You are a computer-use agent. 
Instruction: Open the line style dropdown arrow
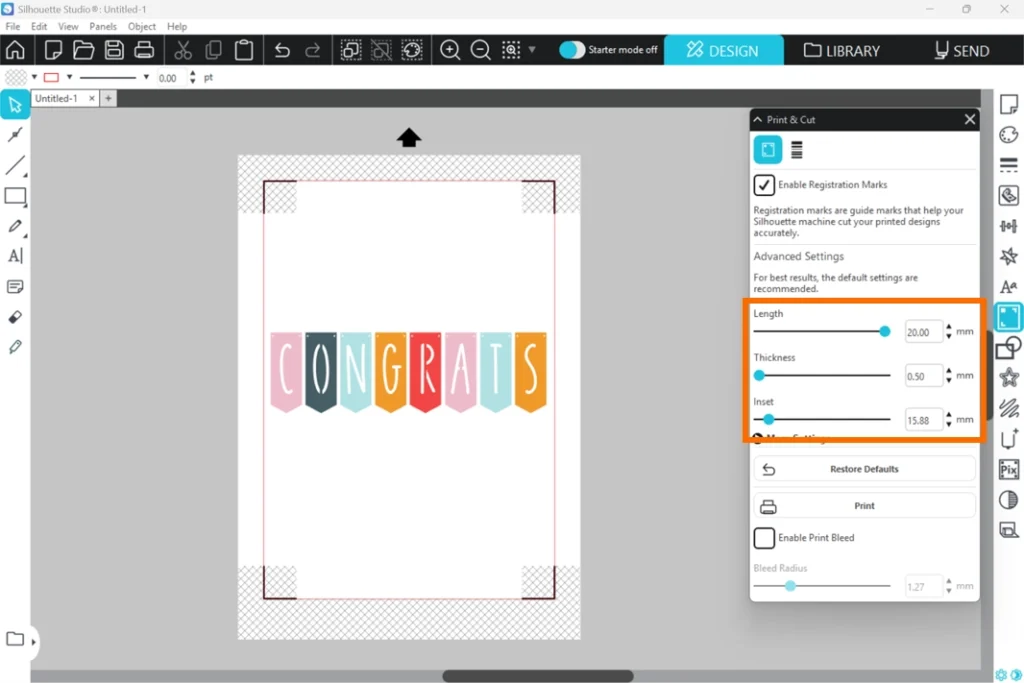point(146,77)
